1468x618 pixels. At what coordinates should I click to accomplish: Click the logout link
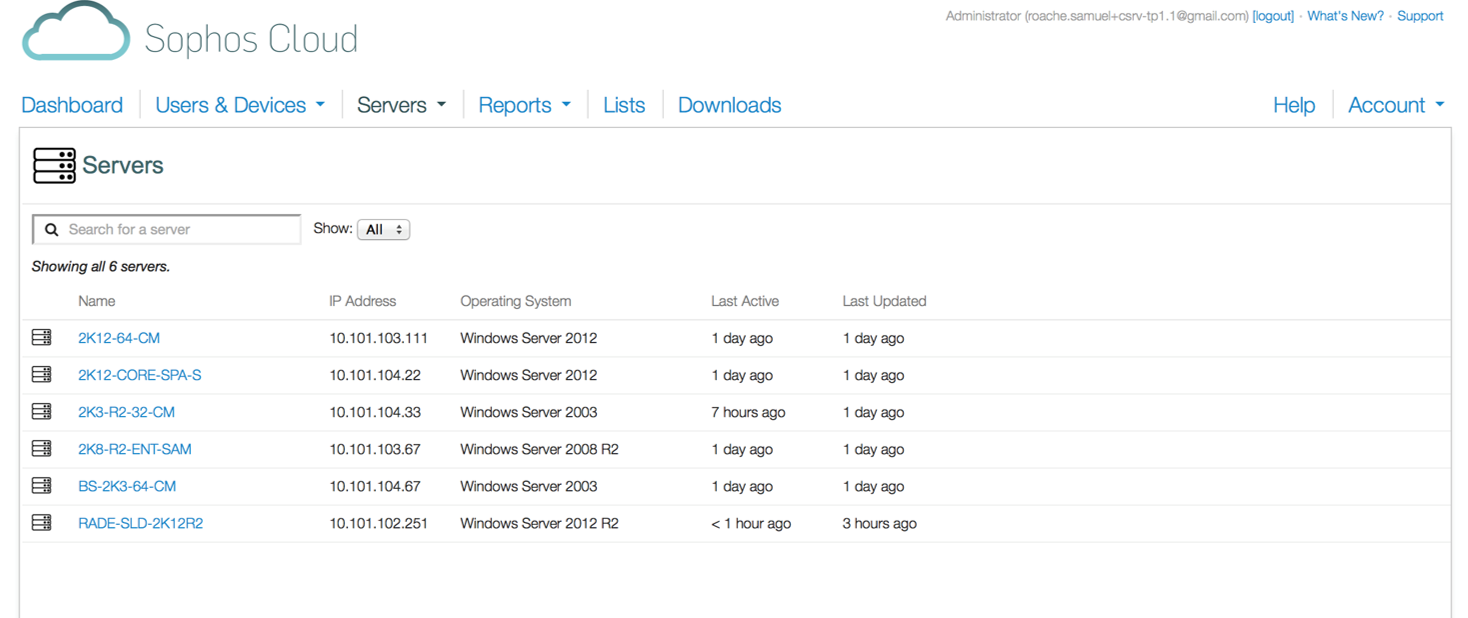pos(1273,16)
